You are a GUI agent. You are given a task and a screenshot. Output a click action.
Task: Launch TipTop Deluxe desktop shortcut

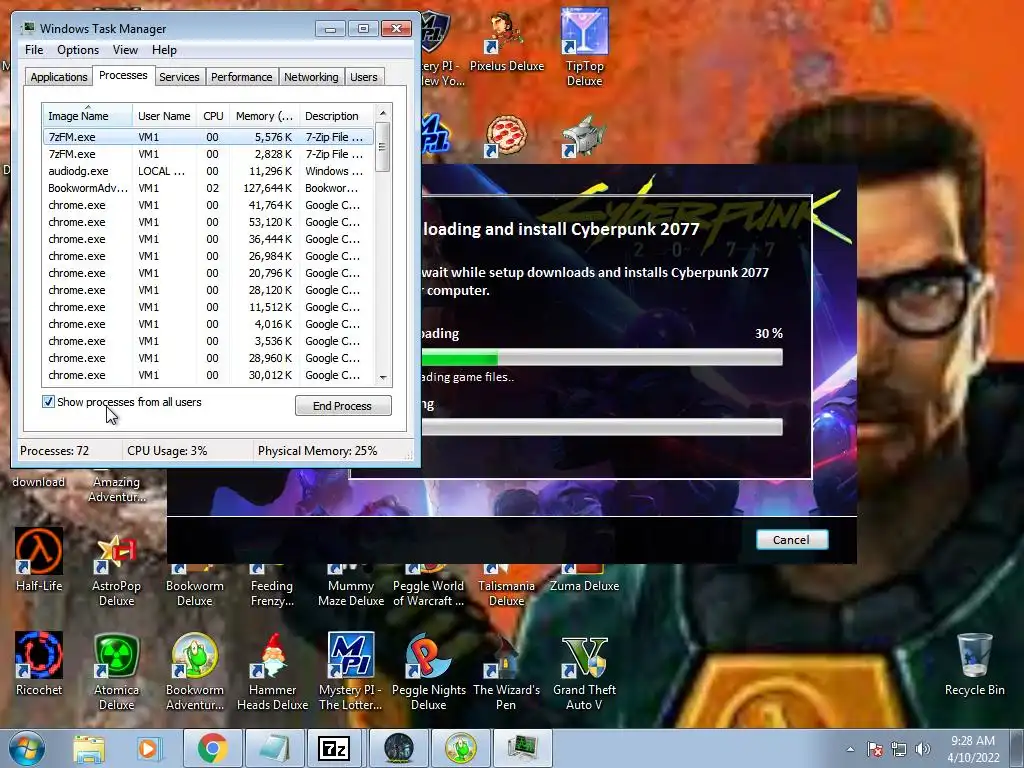pyautogui.click(x=584, y=47)
